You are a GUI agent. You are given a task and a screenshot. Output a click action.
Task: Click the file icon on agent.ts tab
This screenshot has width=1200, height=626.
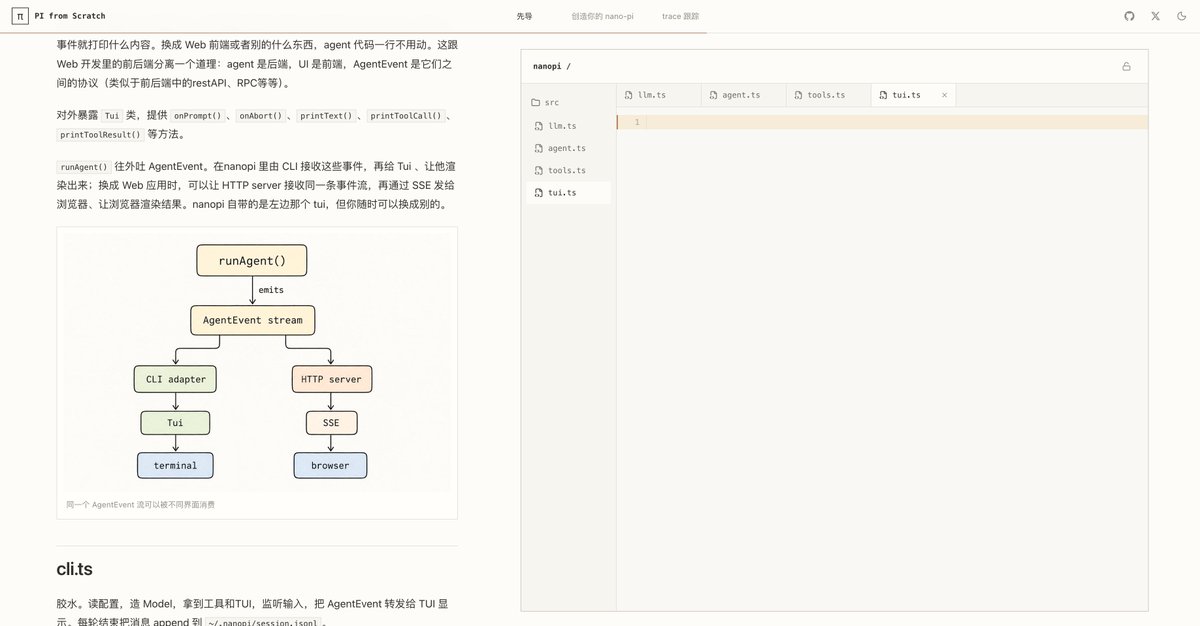[x=713, y=95]
